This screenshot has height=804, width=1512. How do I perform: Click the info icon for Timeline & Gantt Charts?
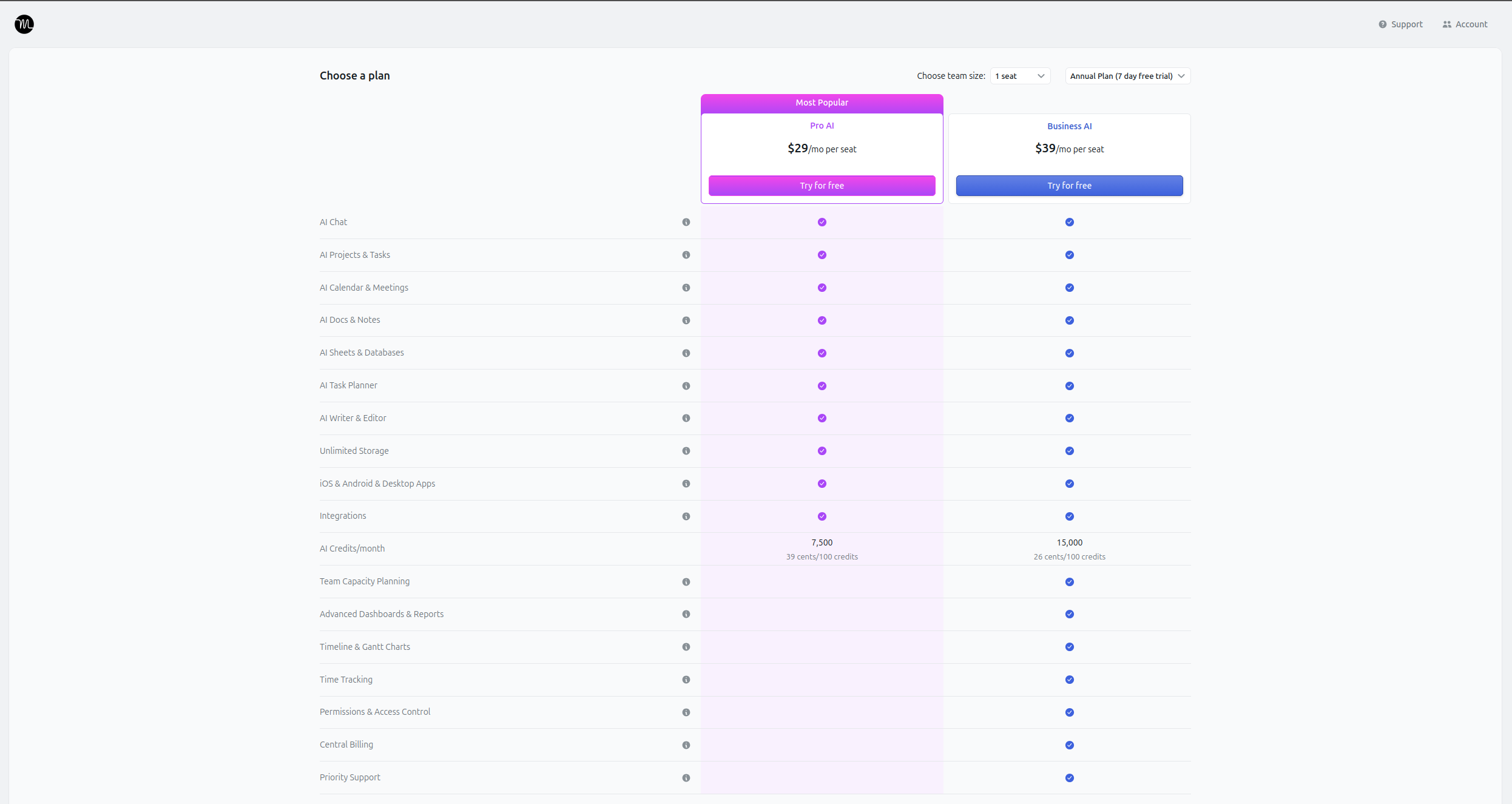point(686,647)
